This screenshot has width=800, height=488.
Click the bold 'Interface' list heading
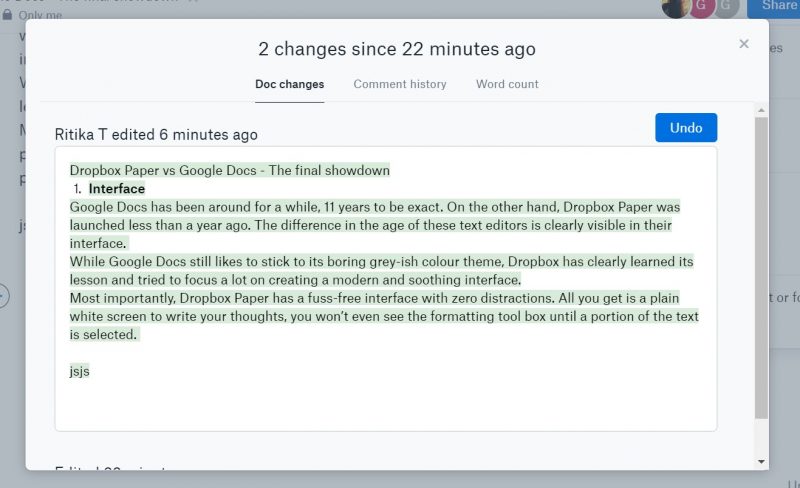tap(117, 189)
